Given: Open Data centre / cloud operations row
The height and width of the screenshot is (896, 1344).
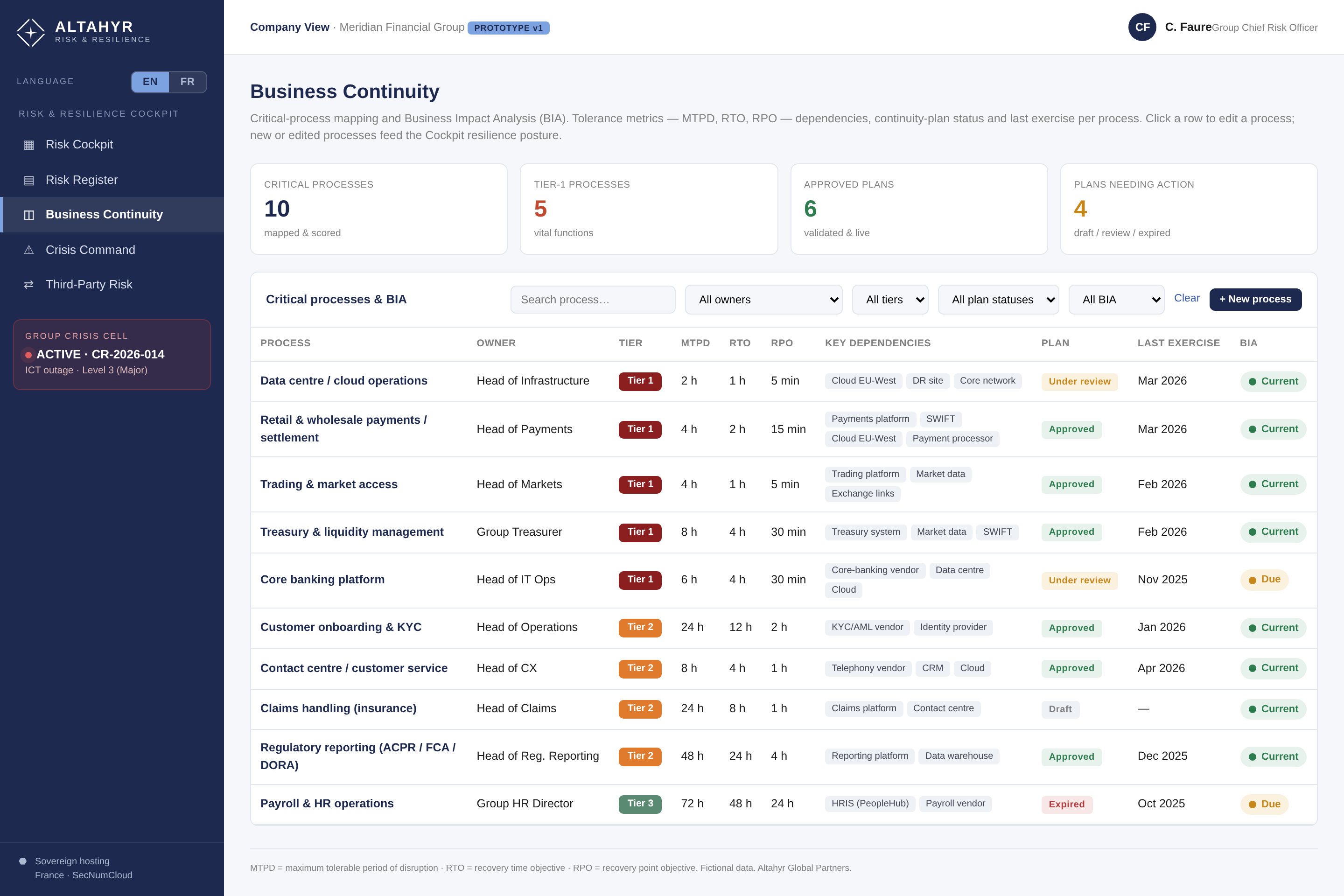Looking at the screenshot, I should pyautogui.click(x=784, y=381).
